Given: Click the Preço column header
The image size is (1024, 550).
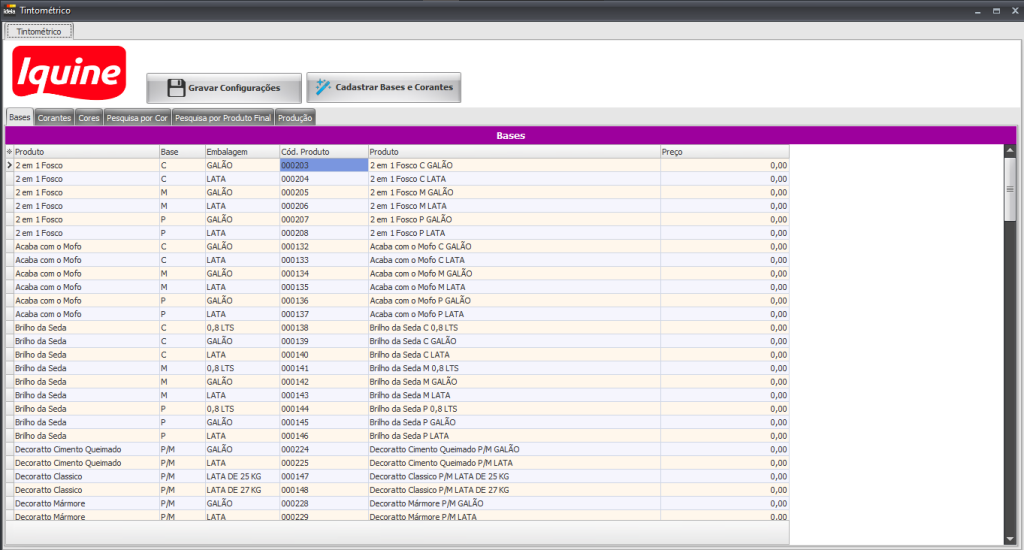Looking at the screenshot, I should click(724, 151).
